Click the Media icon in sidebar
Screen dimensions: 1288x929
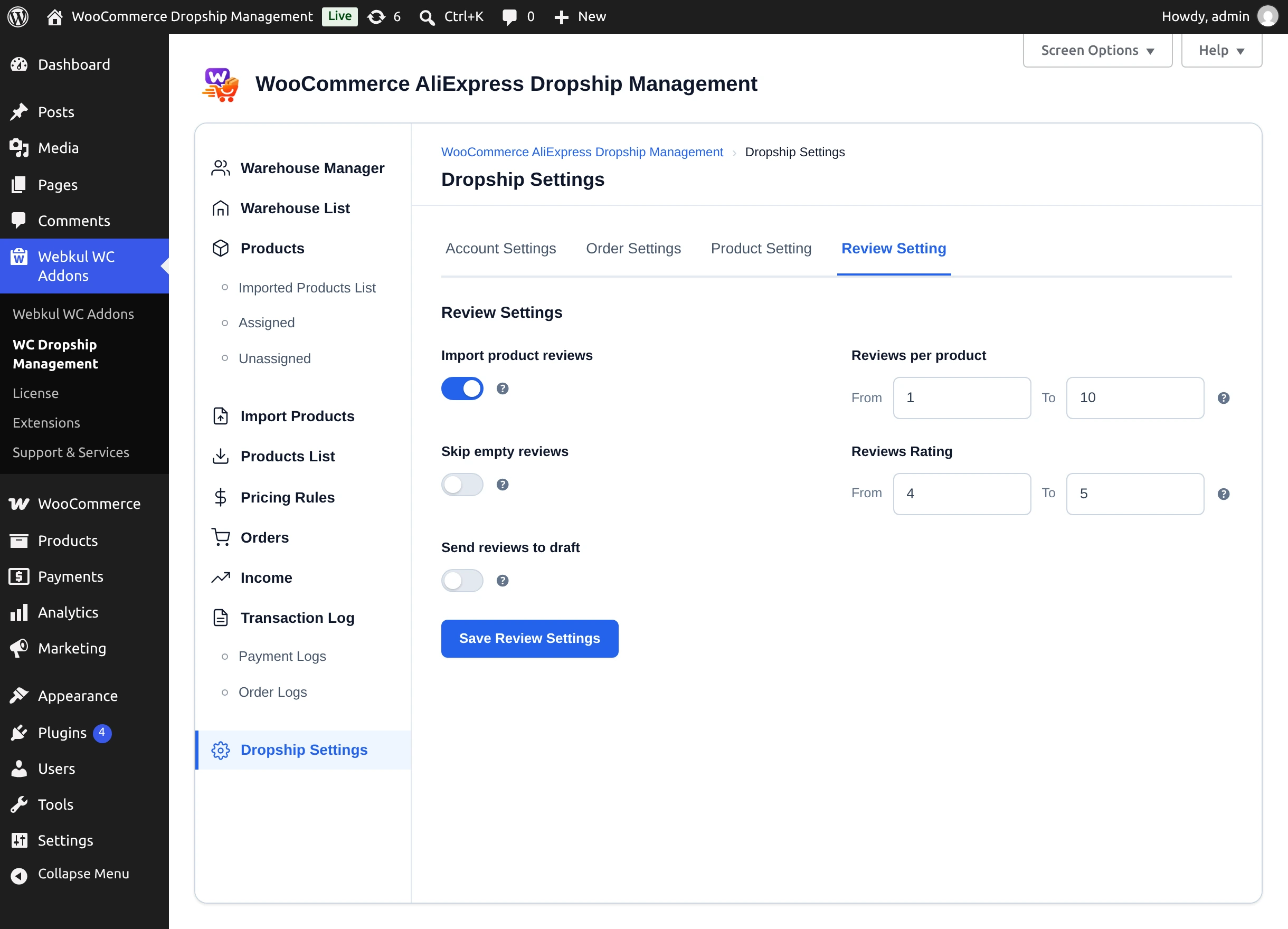pyautogui.click(x=19, y=148)
